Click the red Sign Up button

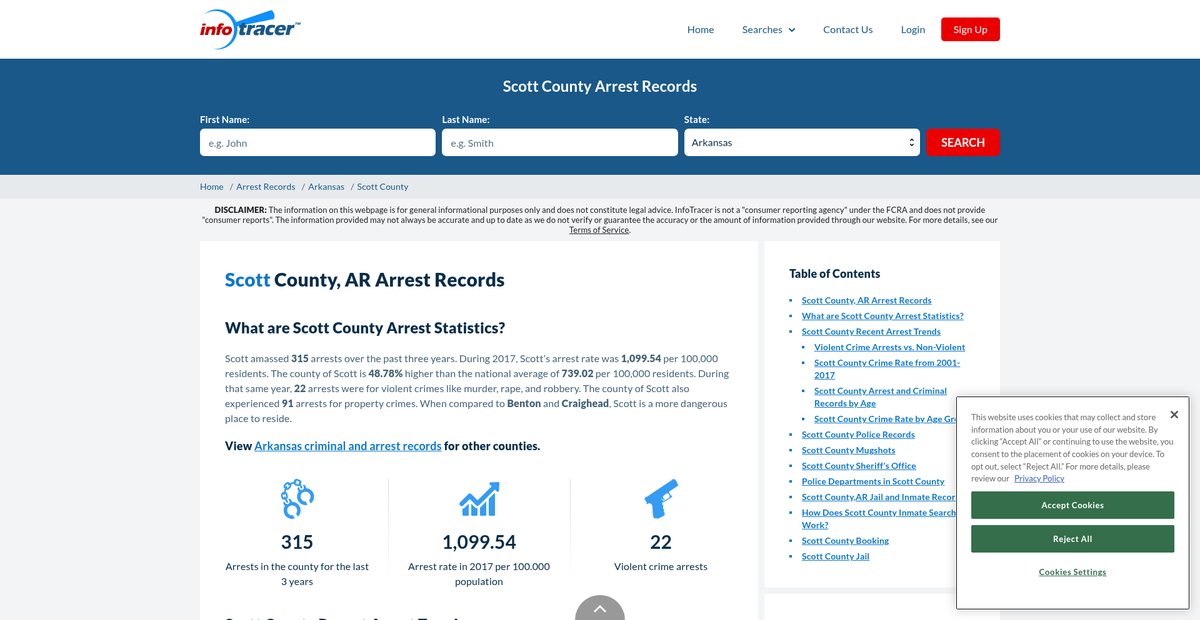tap(970, 30)
